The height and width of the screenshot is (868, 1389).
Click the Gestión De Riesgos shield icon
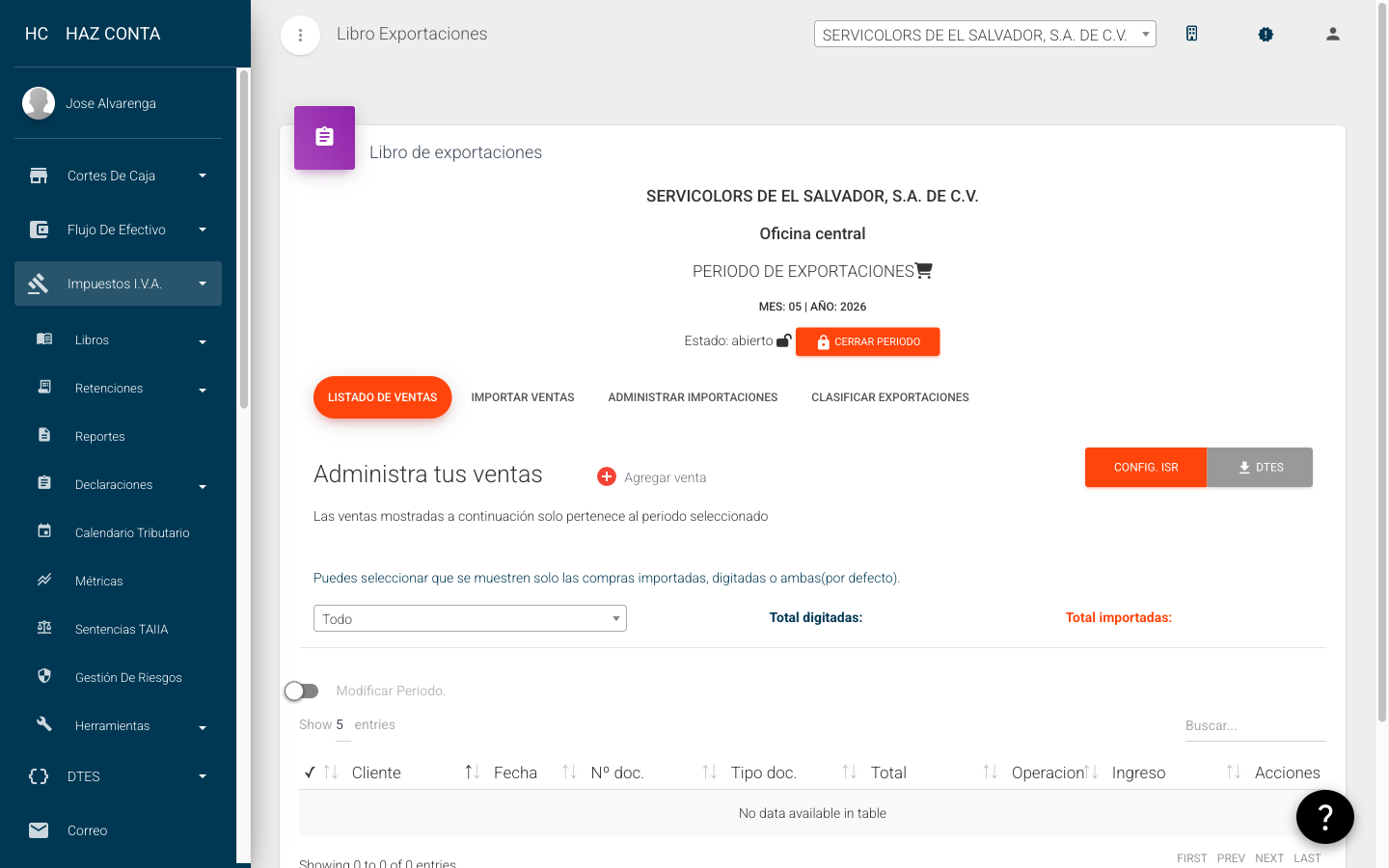tap(44, 676)
